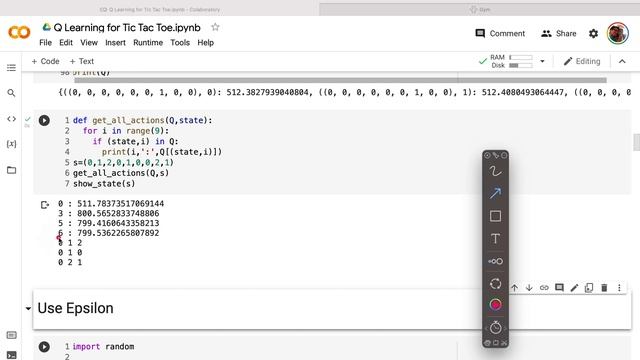Screen dimensions: 640x360
Task: Click the Colab CO logo
Action: coord(19,32)
